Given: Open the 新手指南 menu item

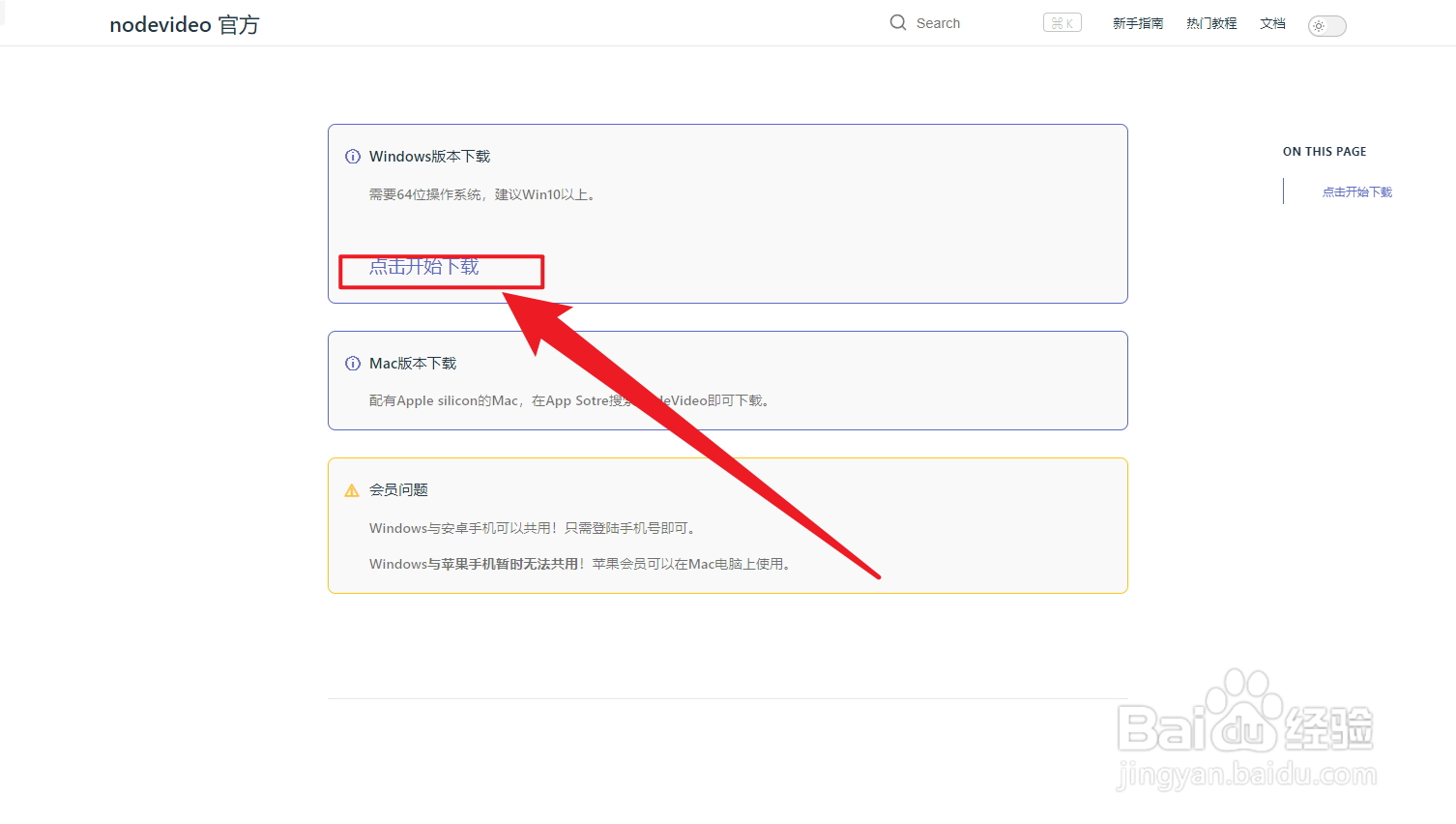Looking at the screenshot, I should click(x=1138, y=23).
